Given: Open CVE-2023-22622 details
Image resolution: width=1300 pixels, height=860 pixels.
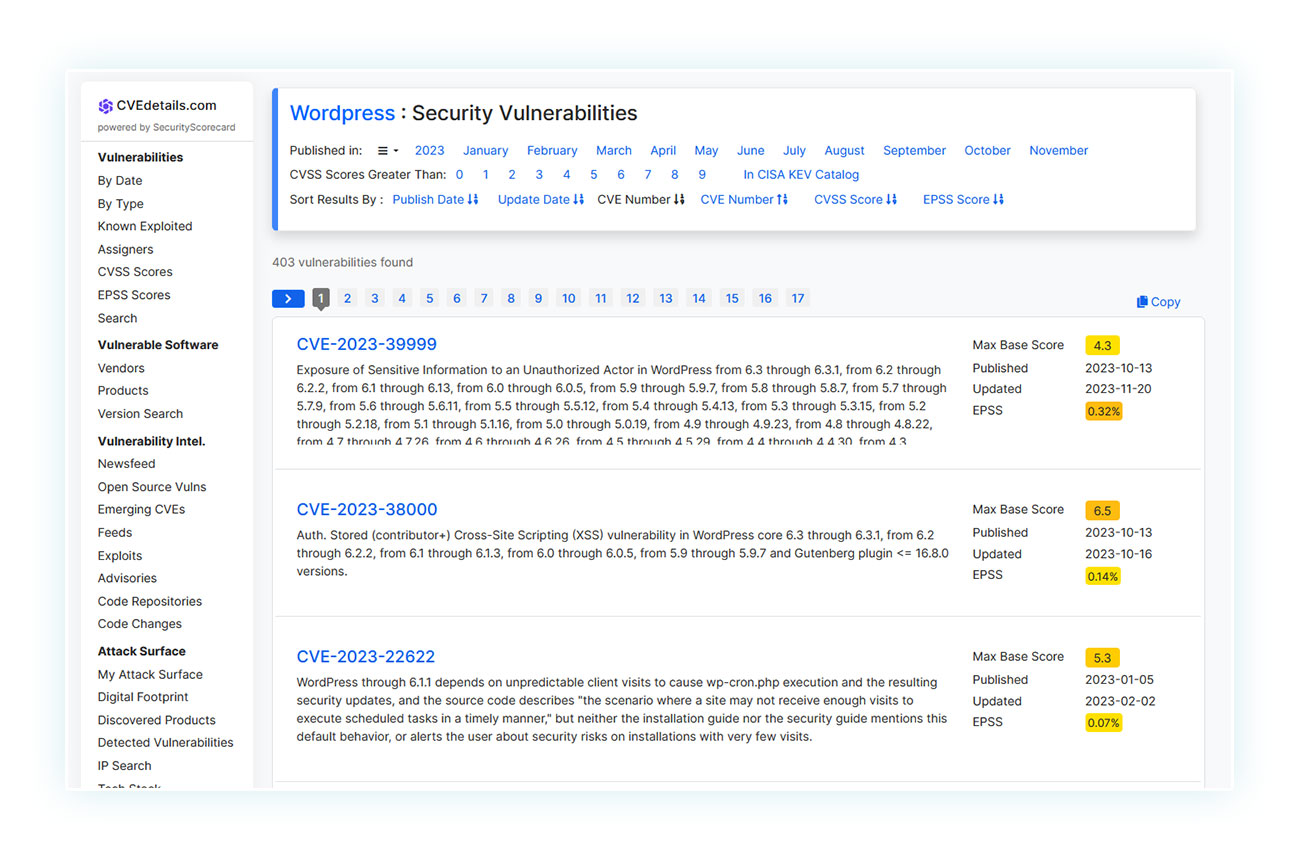Looking at the screenshot, I should click(365, 657).
